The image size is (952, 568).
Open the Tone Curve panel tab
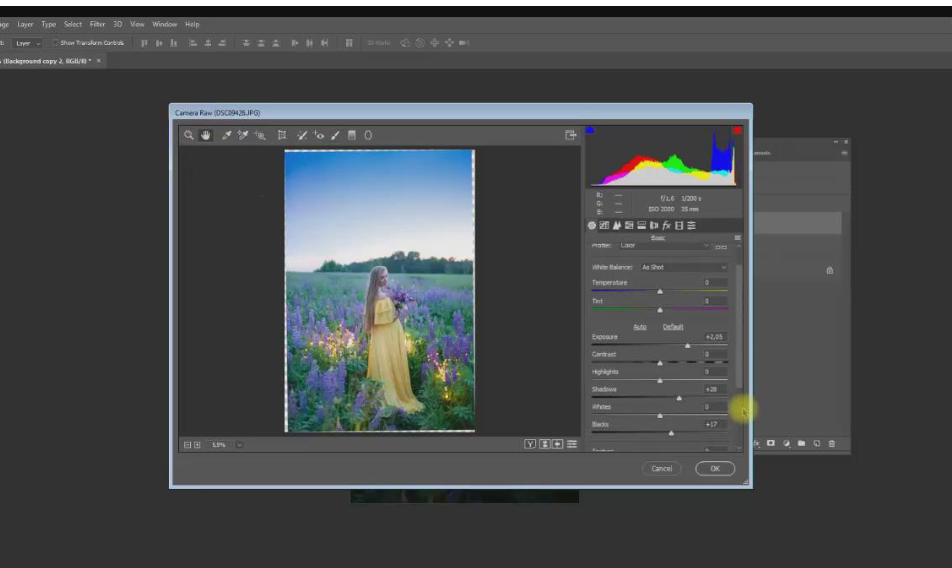point(604,226)
